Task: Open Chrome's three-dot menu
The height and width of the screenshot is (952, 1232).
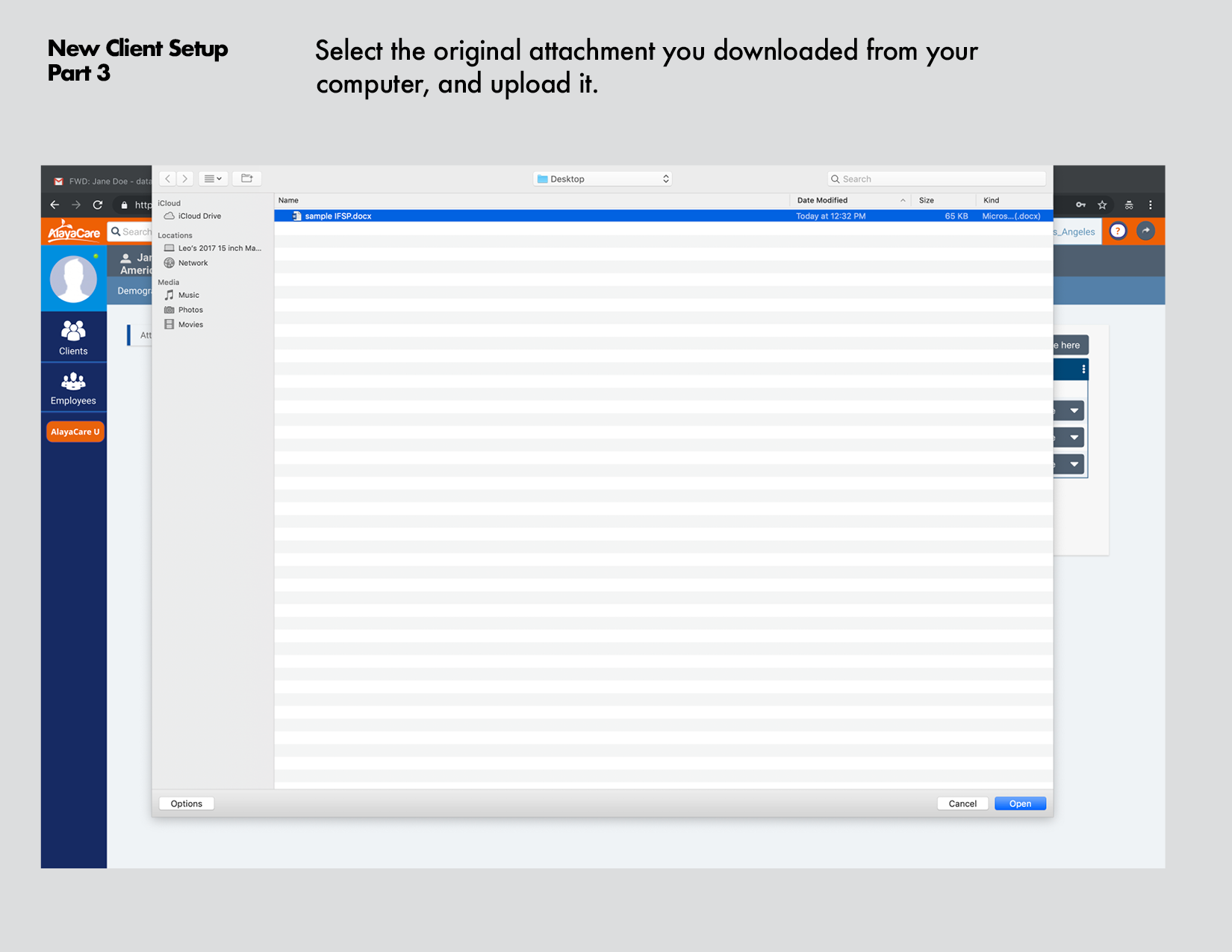Action: pos(1151,204)
